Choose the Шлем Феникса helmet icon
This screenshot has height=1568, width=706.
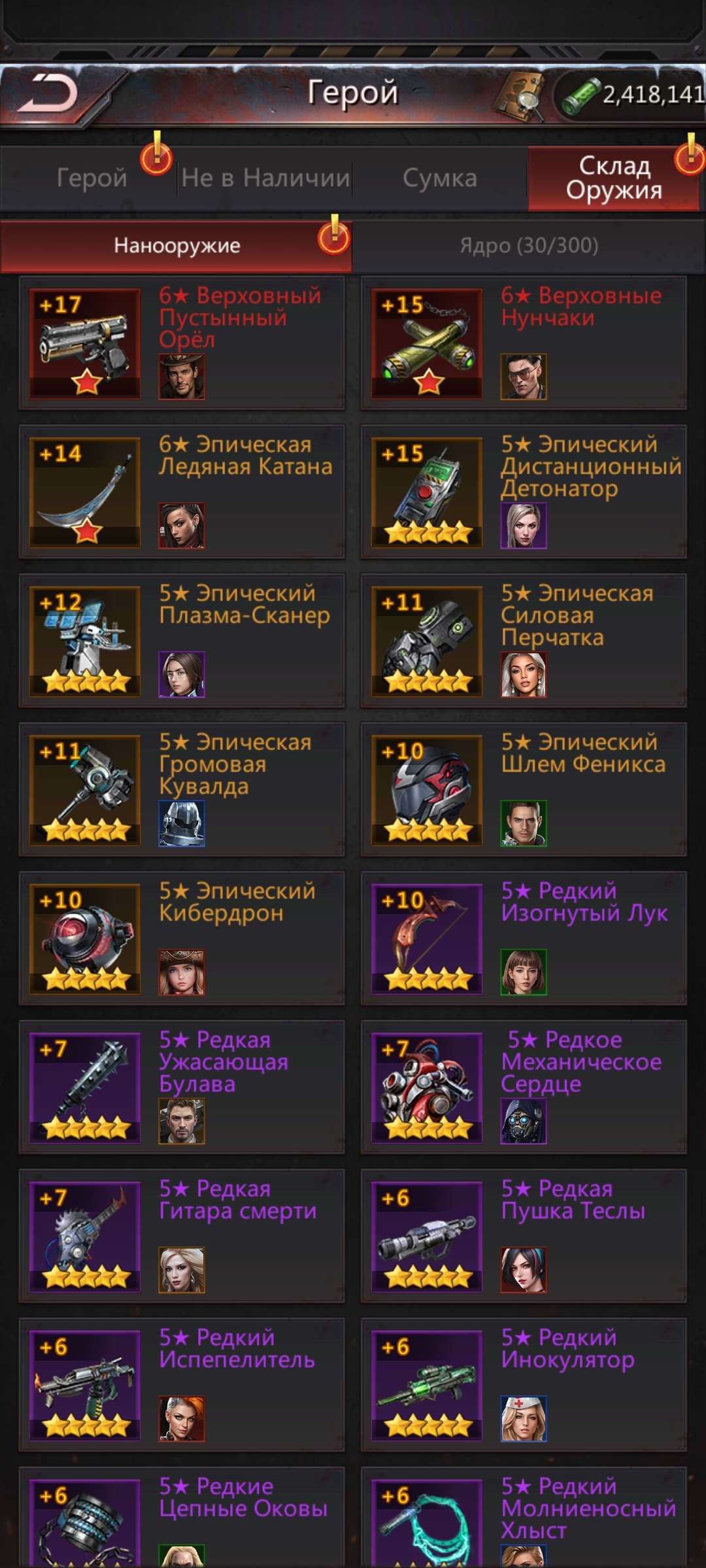(x=427, y=791)
